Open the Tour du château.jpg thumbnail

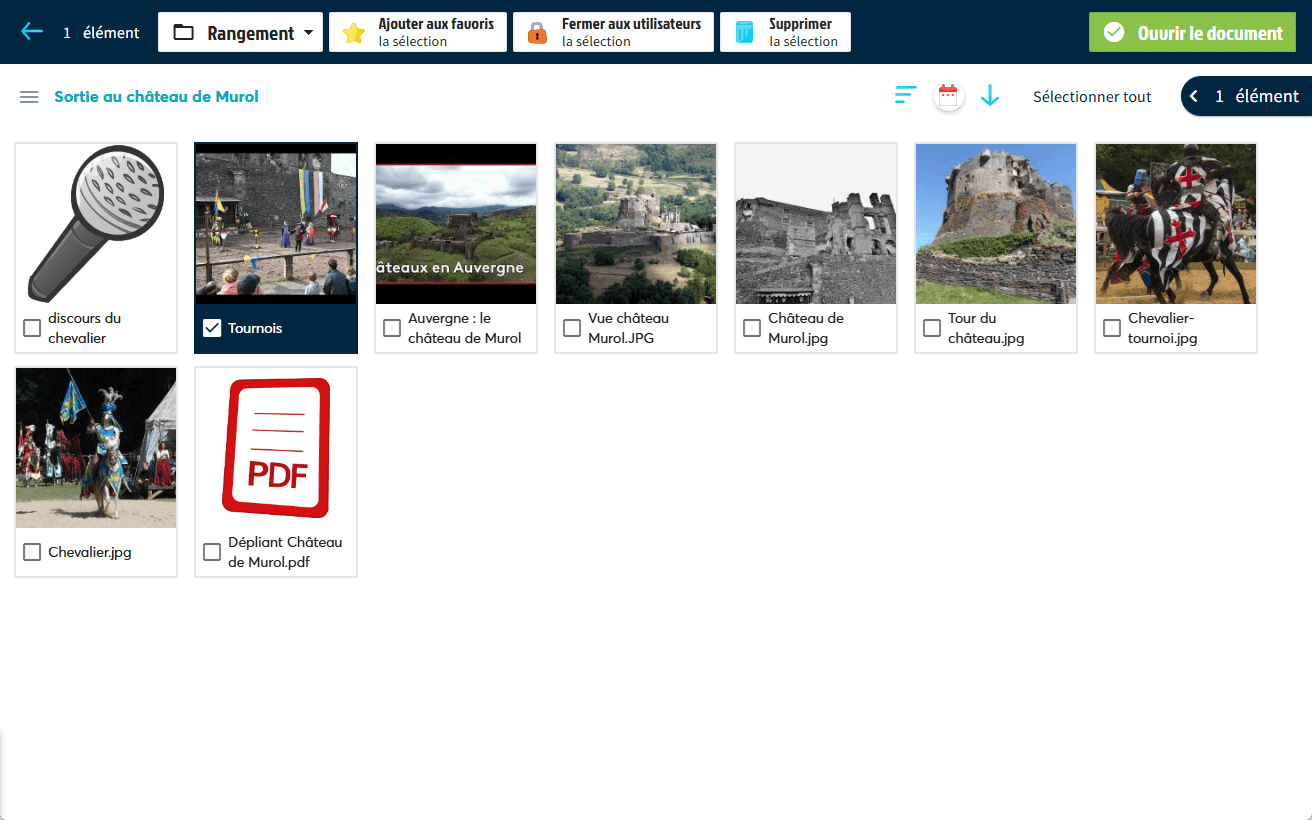pyautogui.click(x=996, y=224)
